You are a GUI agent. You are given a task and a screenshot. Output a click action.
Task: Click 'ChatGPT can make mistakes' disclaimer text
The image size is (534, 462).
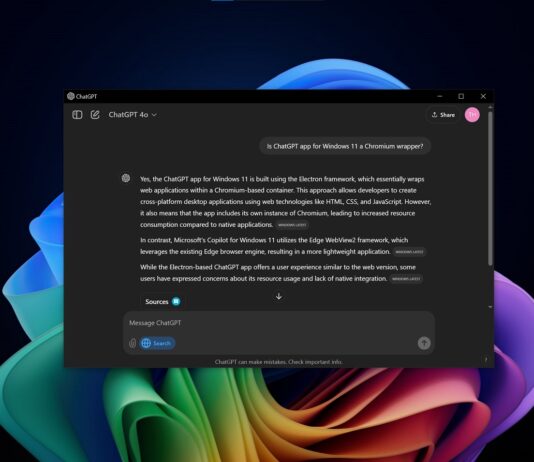pyautogui.click(x=279, y=362)
